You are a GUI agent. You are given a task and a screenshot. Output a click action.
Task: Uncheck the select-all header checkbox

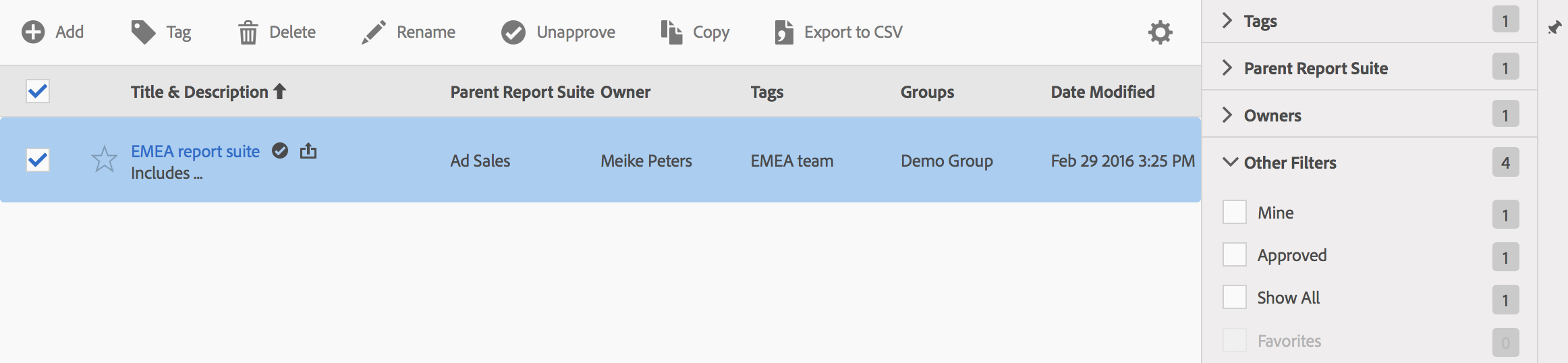coord(38,91)
